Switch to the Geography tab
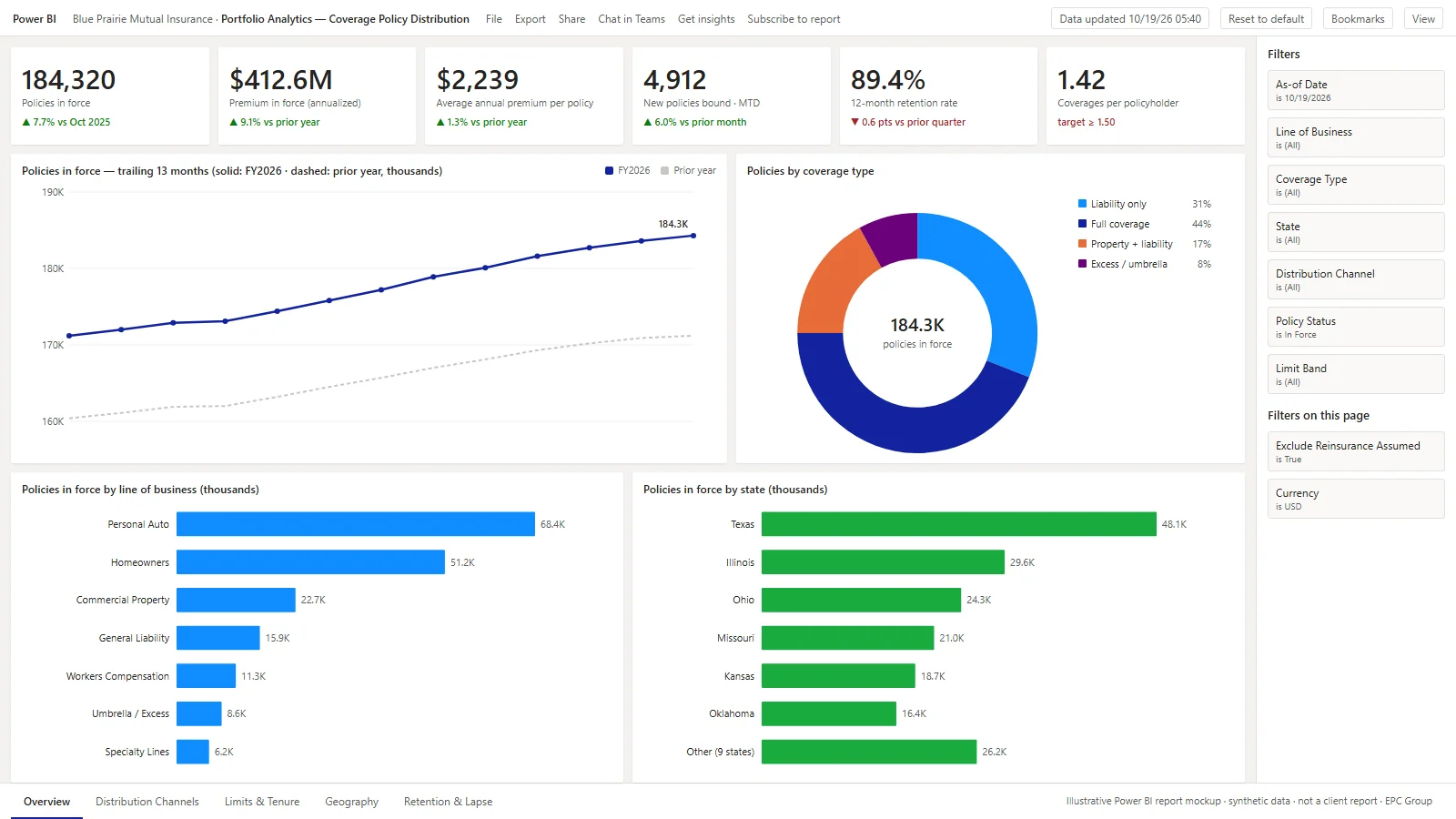Screen dimensions: 1456x819 tap(351, 802)
